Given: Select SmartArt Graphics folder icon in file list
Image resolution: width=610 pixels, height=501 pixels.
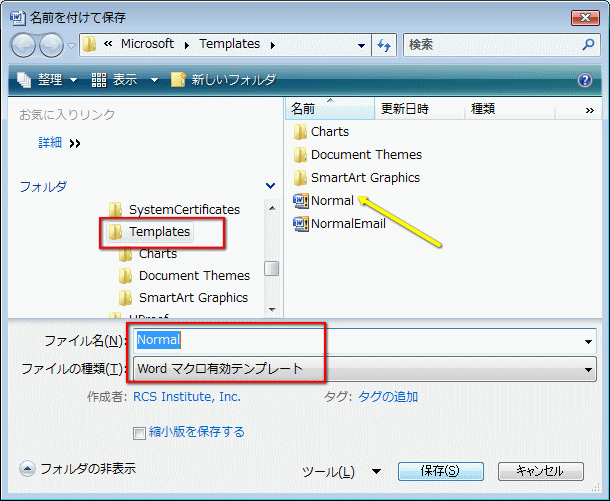Looking at the screenshot, I should pos(300,178).
